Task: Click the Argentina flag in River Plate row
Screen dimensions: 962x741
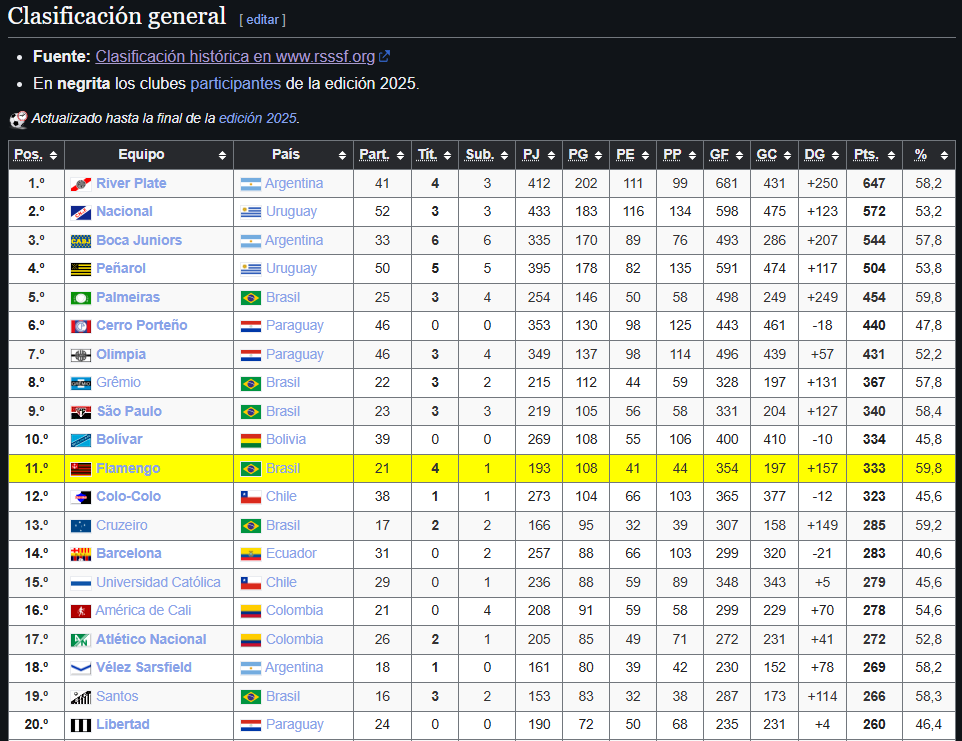Action: point(250,184)
